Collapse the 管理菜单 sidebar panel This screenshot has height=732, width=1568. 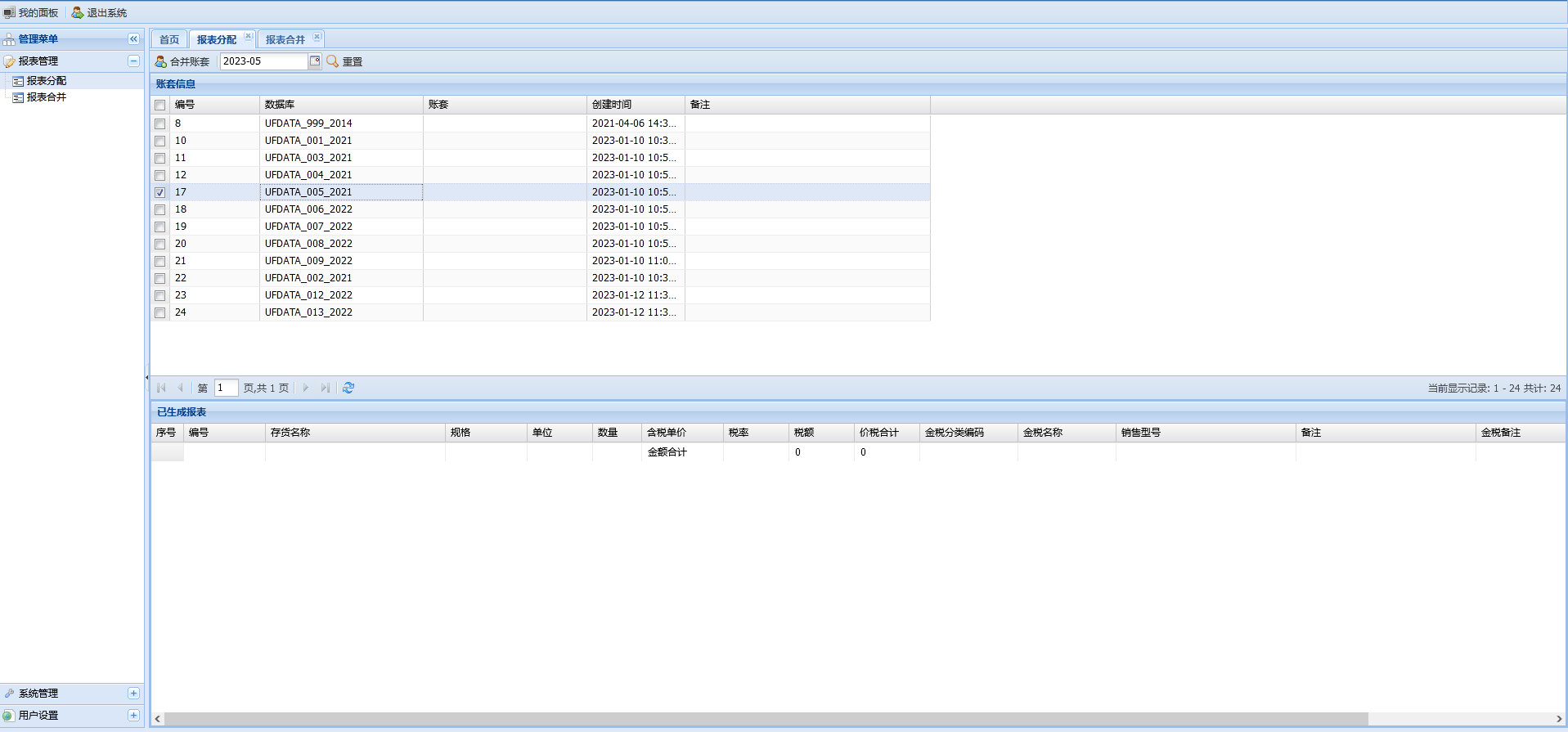click(x=133, y=39)
